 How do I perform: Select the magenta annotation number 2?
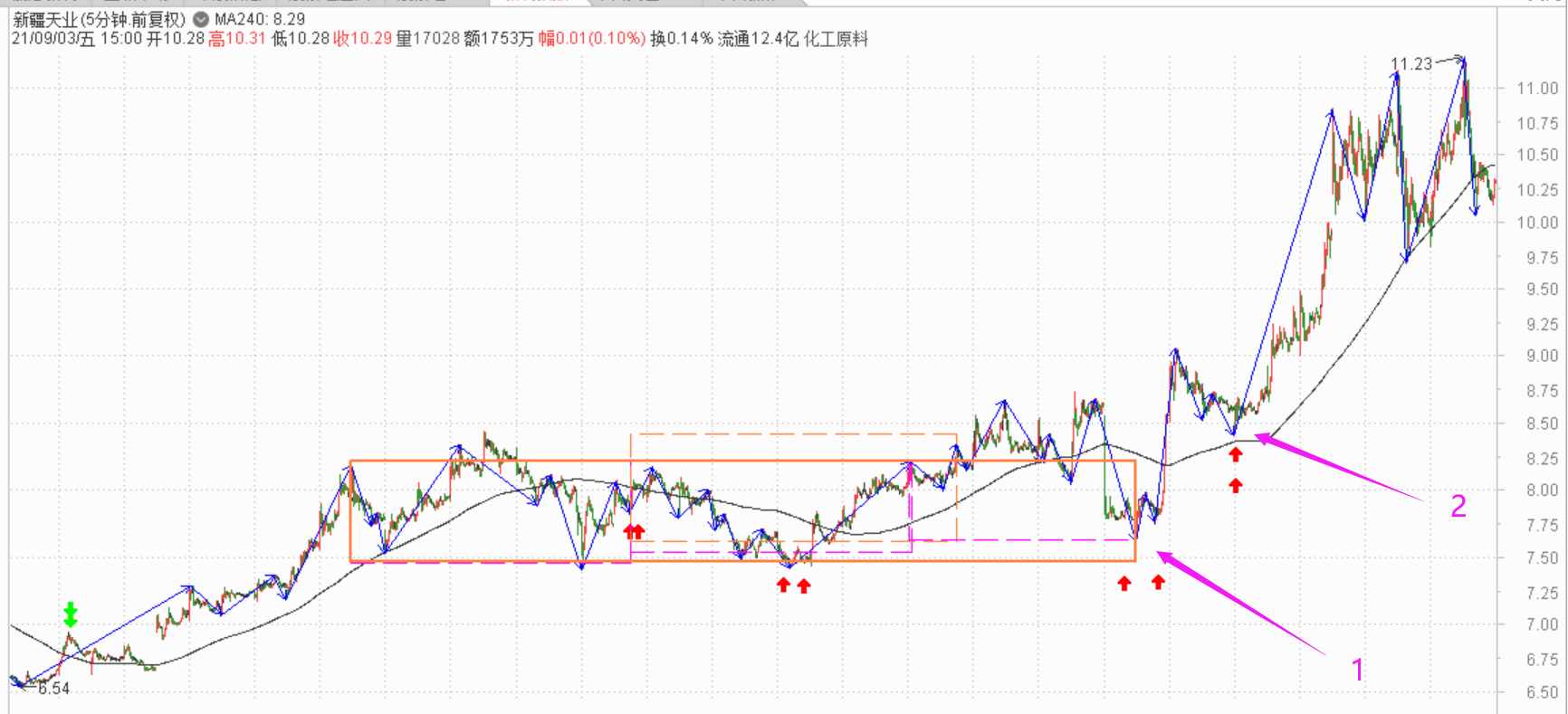point(1458,506)
